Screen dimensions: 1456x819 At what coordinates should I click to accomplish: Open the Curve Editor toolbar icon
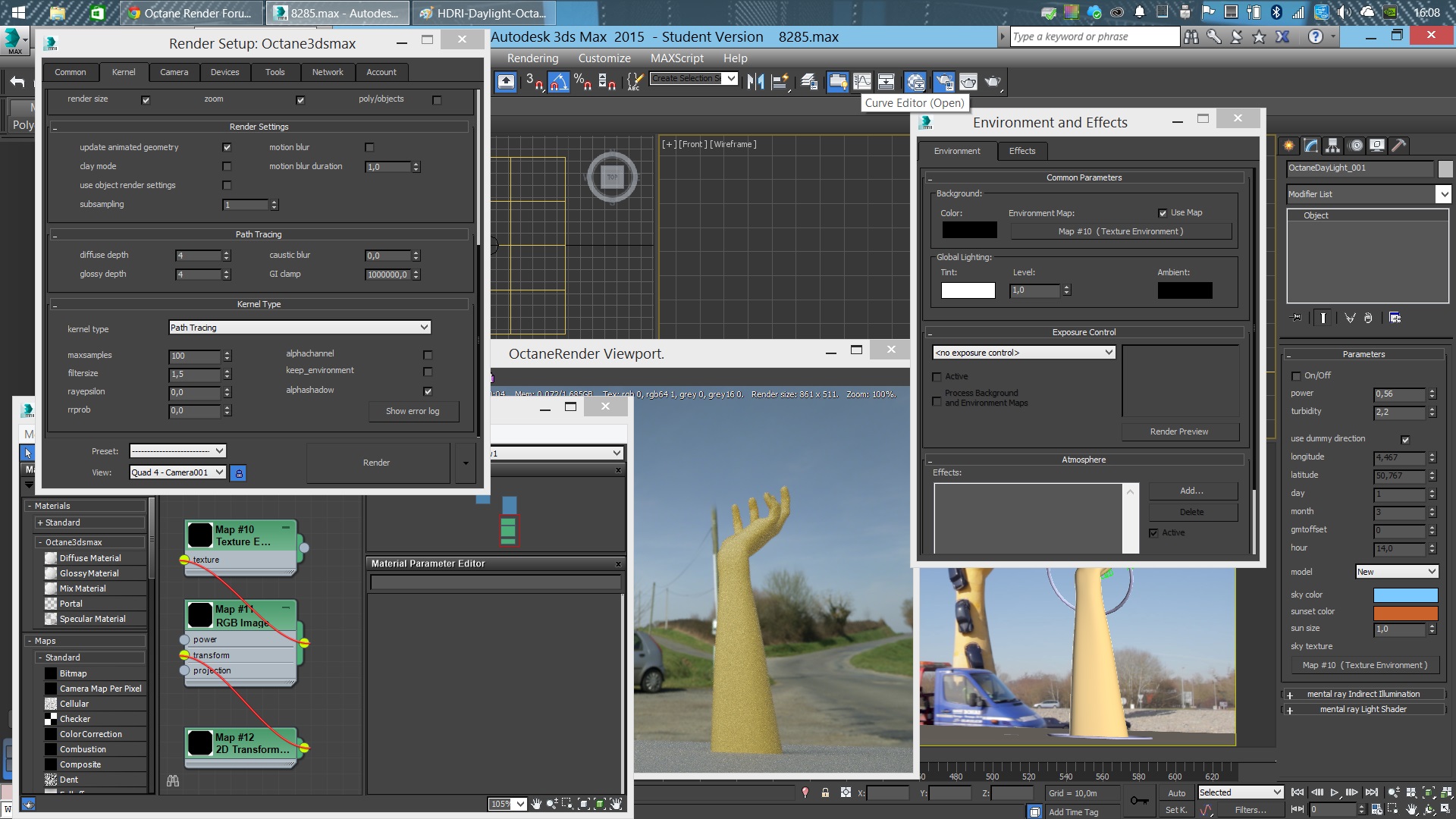pyautogui.click(x=862, y=82)
